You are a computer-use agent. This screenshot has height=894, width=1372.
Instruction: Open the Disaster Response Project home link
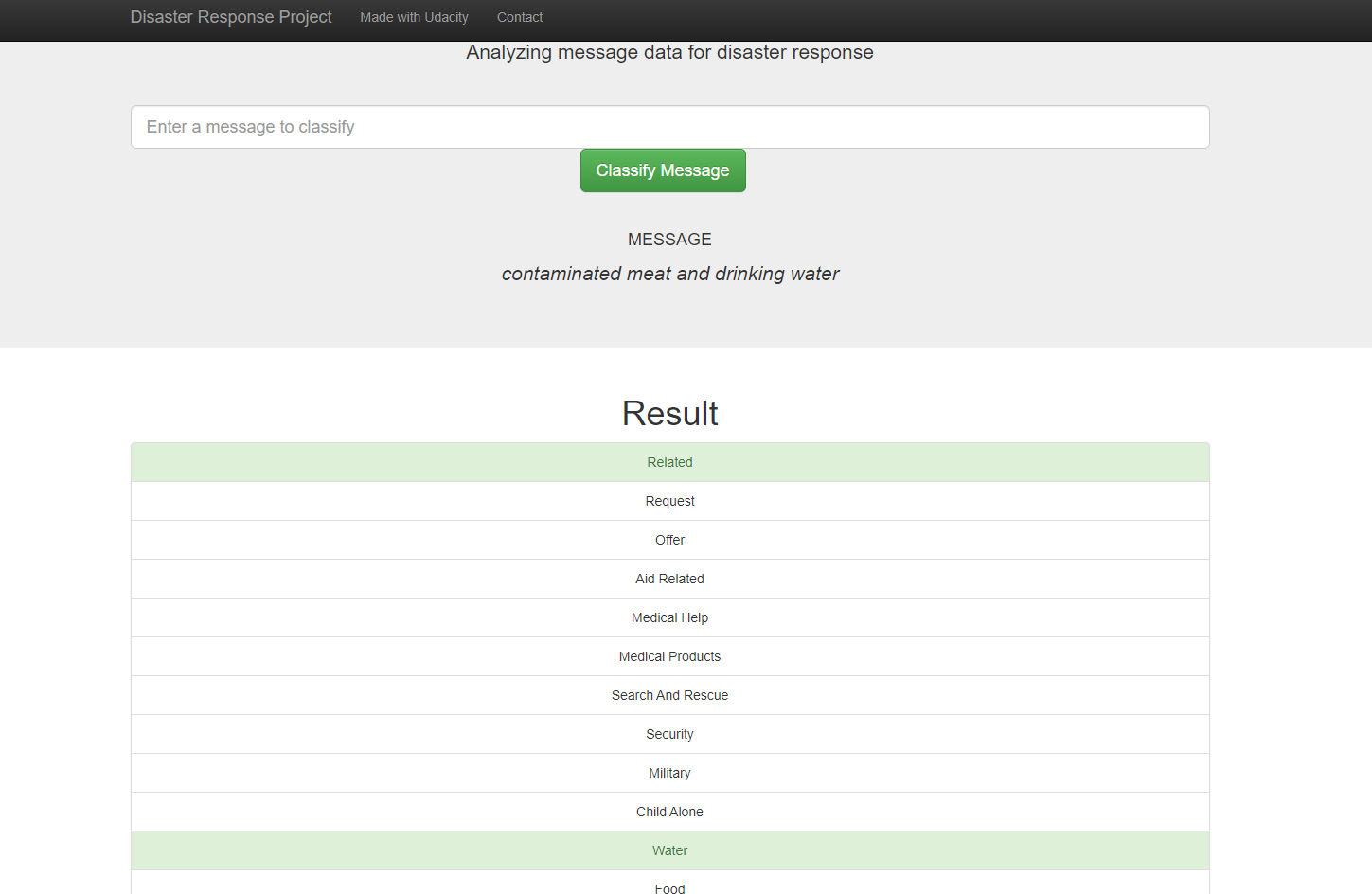(x=231, y=17)
